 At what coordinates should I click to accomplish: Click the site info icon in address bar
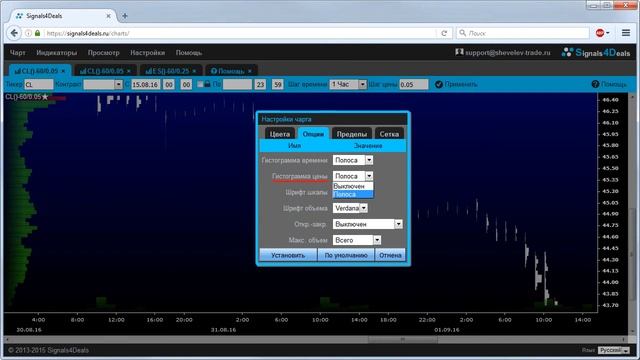click(28, 33)
